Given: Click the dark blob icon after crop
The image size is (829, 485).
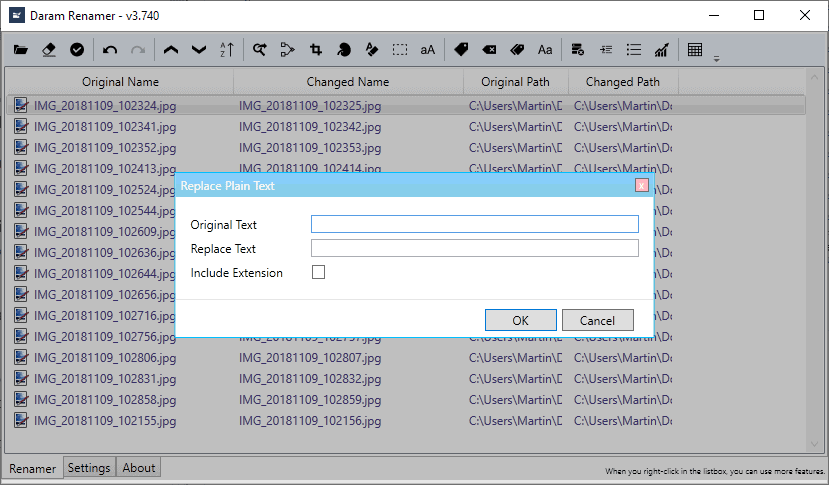Looking at the screenshot, I should pyautogui.click(x=344, y=50).
